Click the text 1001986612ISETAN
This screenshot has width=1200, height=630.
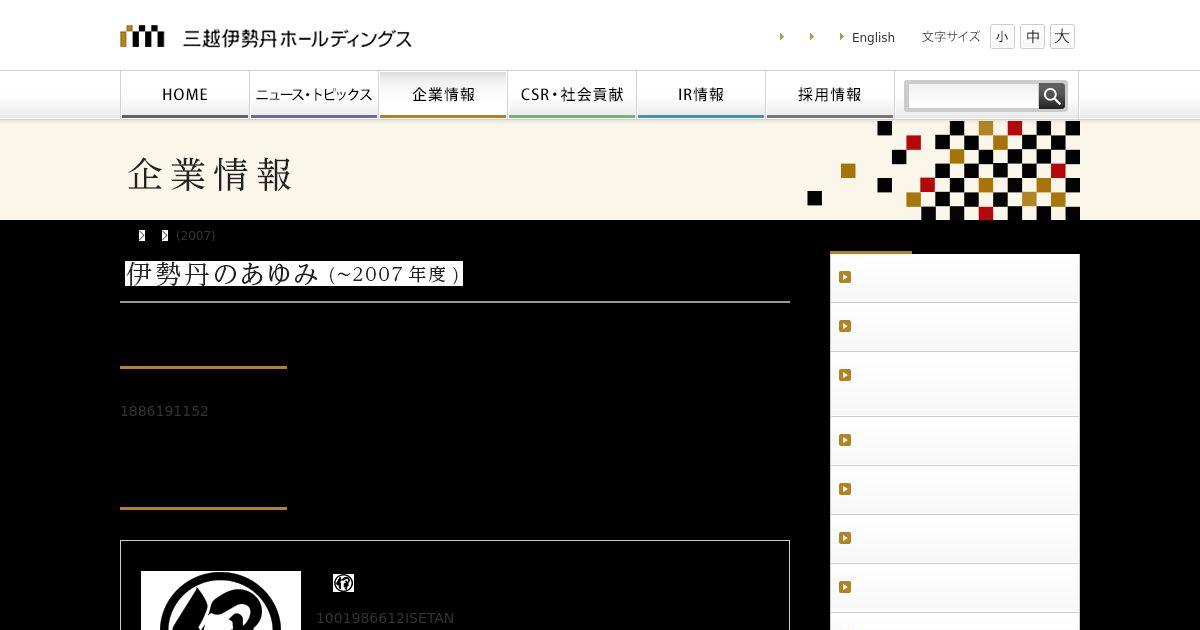point(385,618)
